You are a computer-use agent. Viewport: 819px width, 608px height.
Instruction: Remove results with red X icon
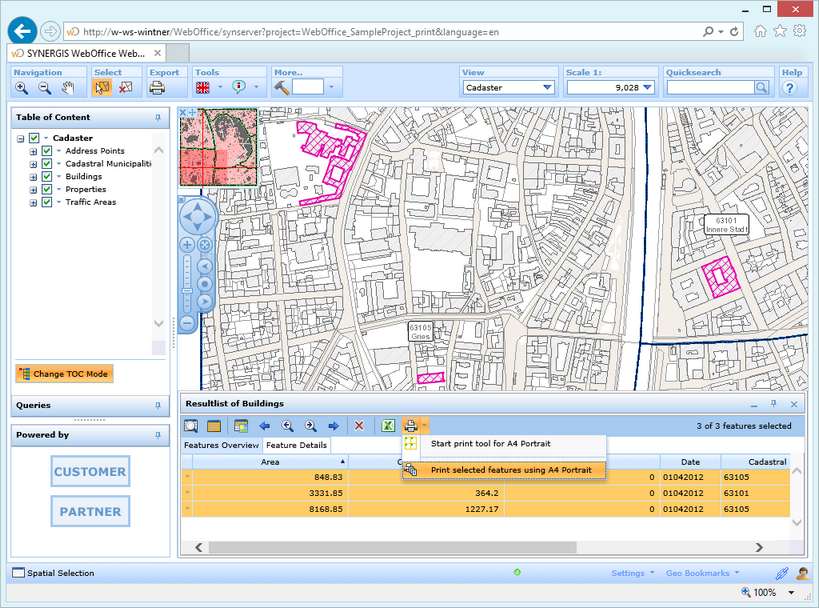[359, 426]
